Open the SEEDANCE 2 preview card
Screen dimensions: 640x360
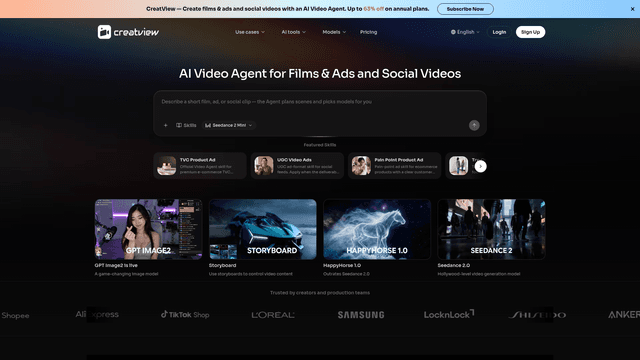pyautogui.click(x=491, y=229)
